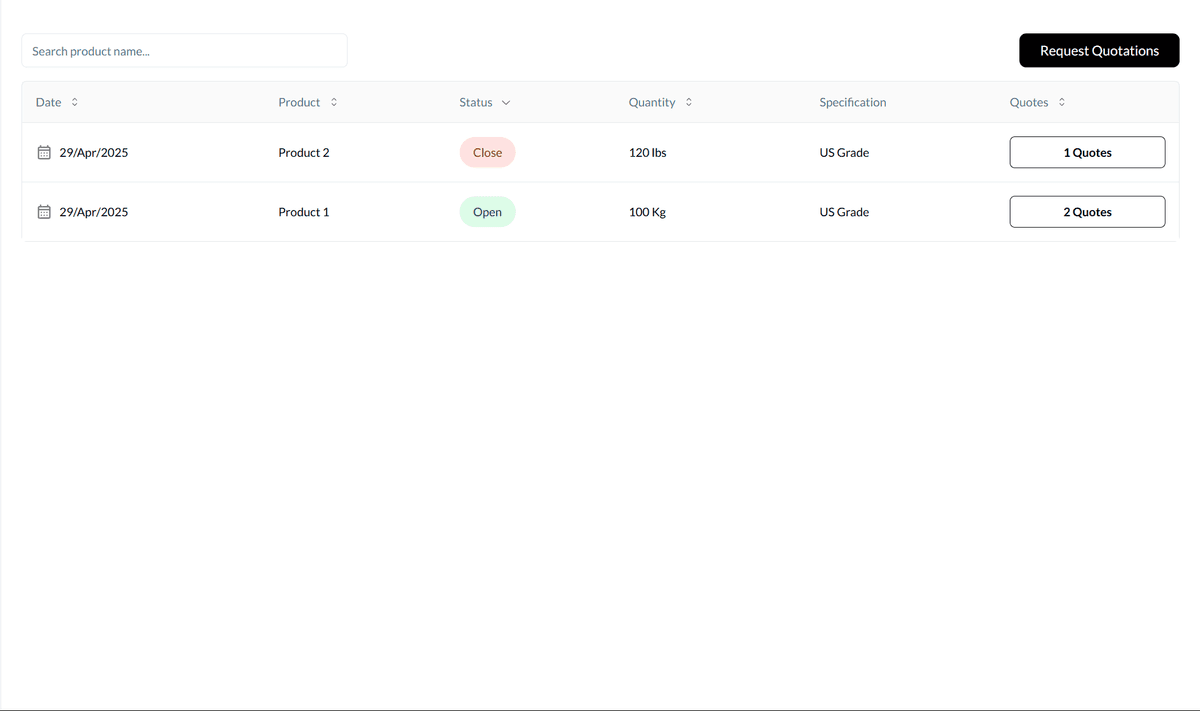Click the calendar icon beside Product 2's date
The height and width of the screenshot is (711, 1200).
click(43, 152)
